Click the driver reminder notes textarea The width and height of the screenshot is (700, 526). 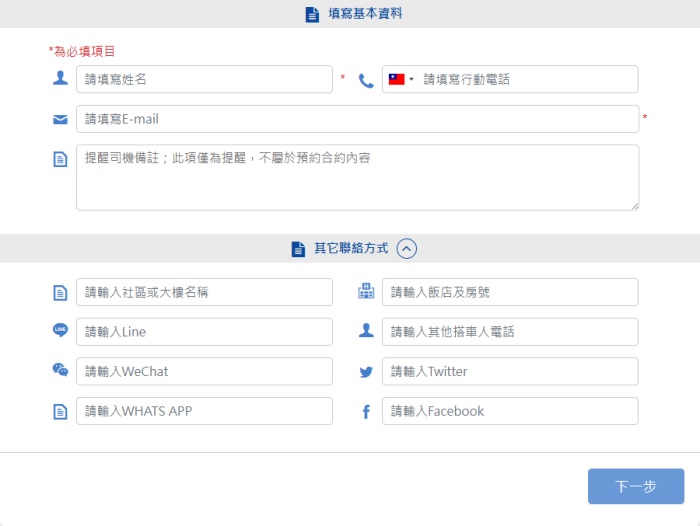click(x=357, y=177)
